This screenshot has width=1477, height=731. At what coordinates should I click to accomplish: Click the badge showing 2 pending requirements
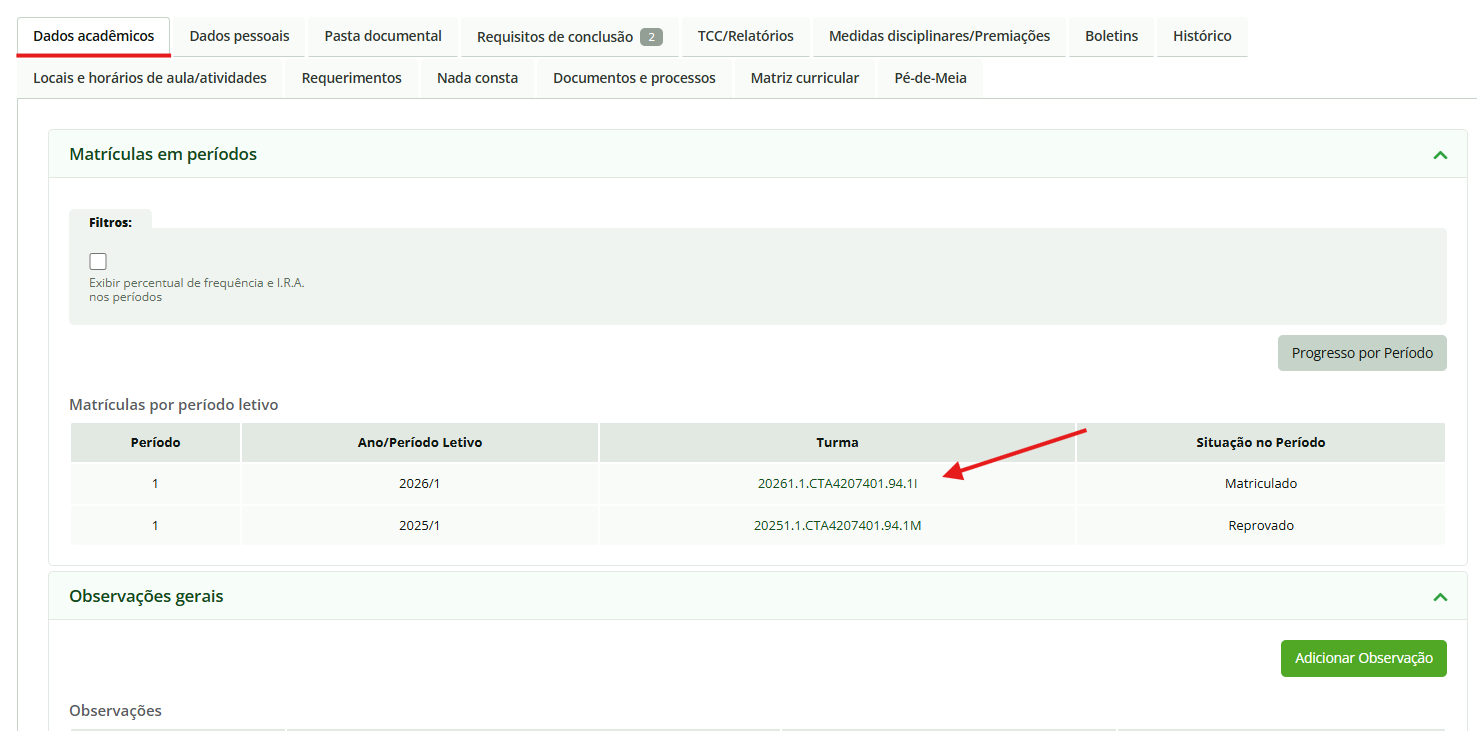[651, 37]
